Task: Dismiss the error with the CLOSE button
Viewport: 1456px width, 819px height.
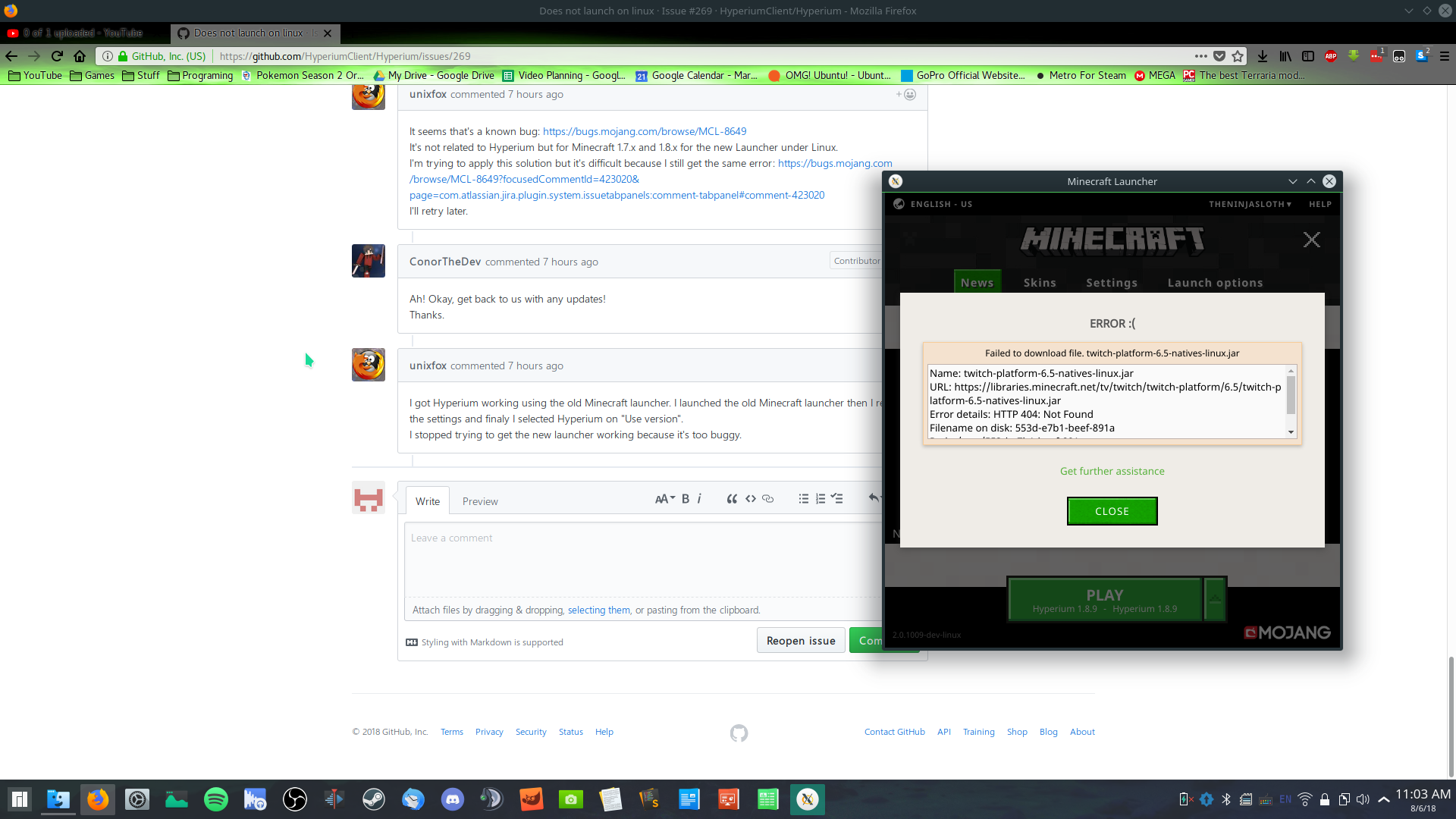Action: 1112,510
